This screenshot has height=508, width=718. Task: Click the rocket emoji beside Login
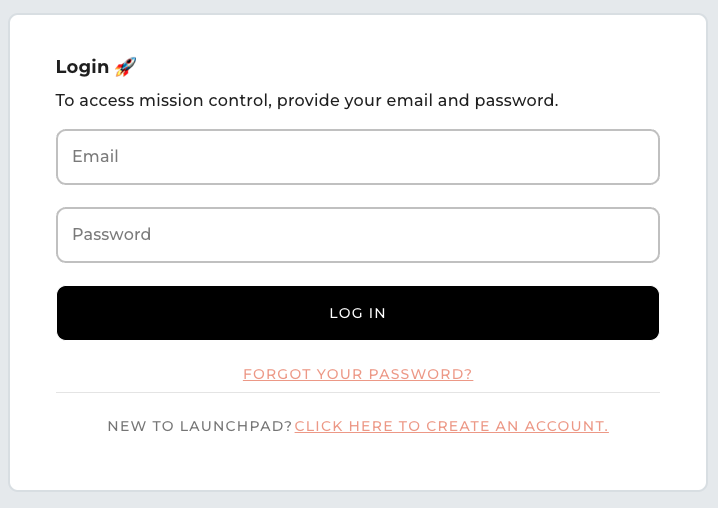click(x=125, y=67)
